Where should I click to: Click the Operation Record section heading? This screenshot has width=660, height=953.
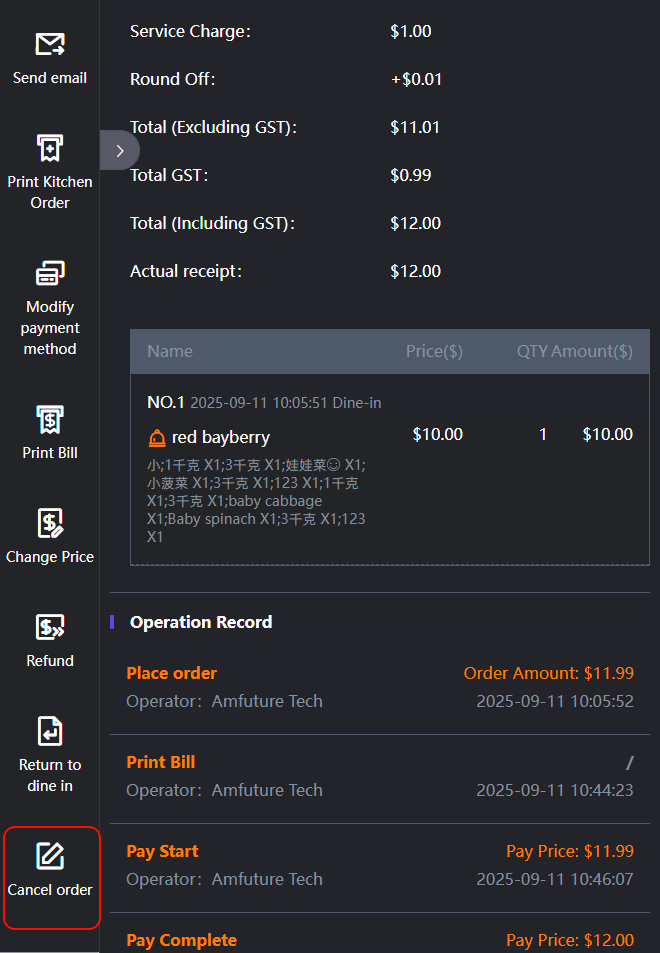click(x=201, y=622)
